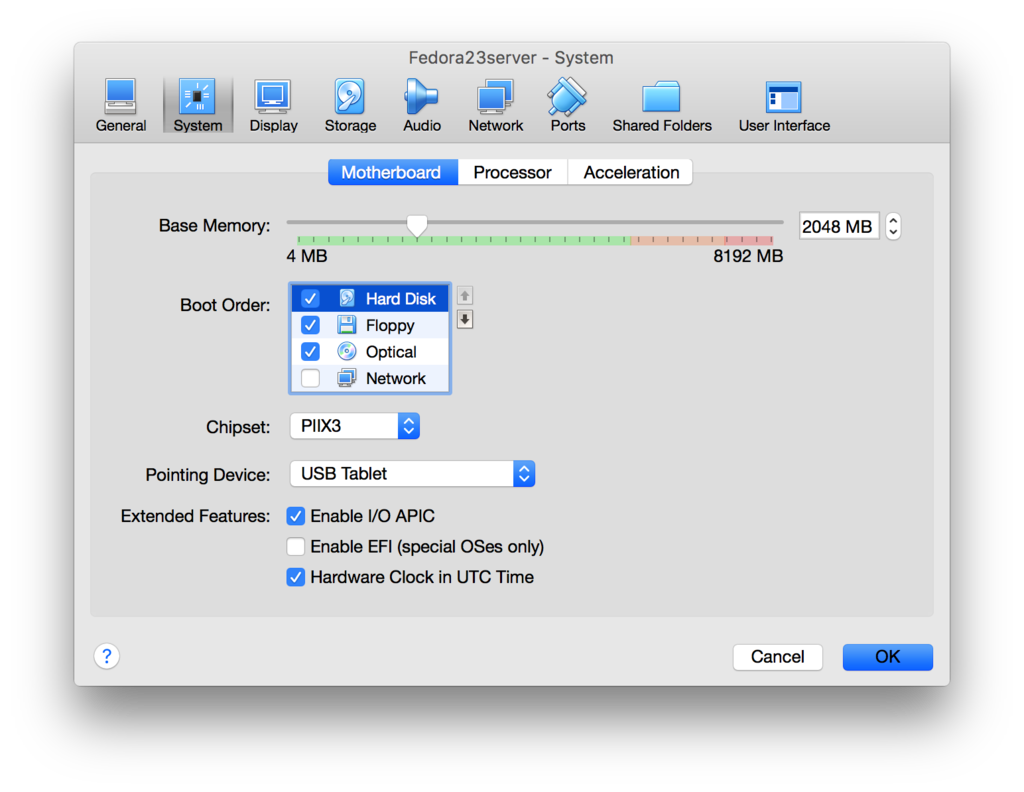Open the Display settings icon
1024x792 pixels.
[x=273, y=105]
